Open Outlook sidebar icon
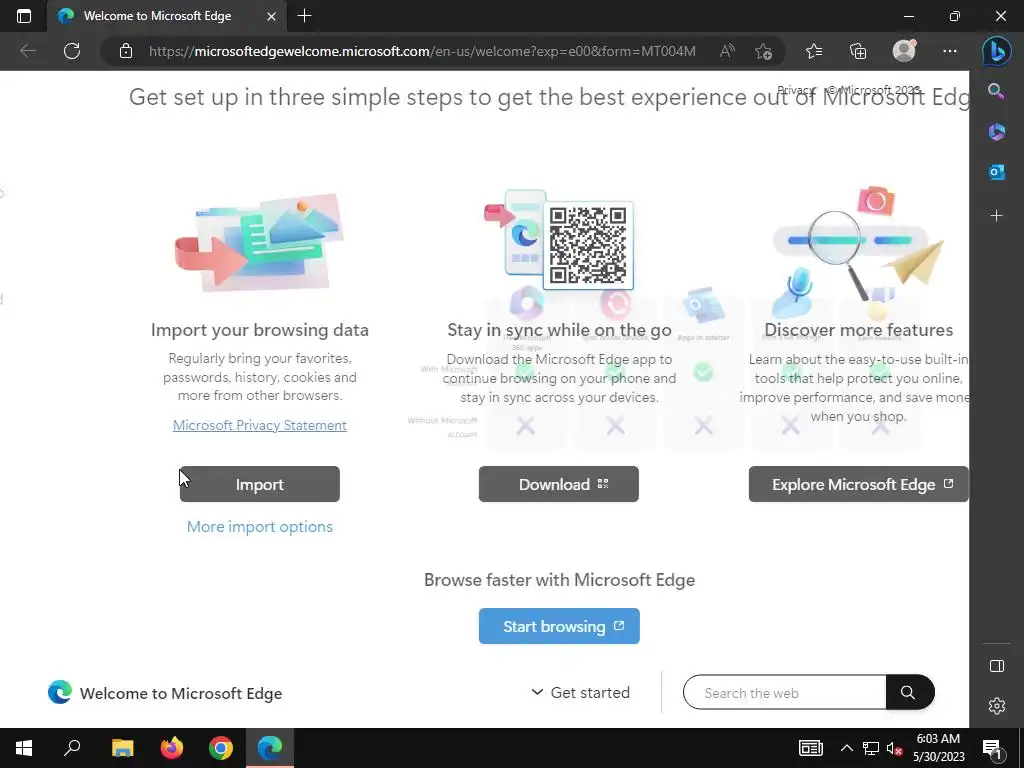 click(x=997, y=172)
